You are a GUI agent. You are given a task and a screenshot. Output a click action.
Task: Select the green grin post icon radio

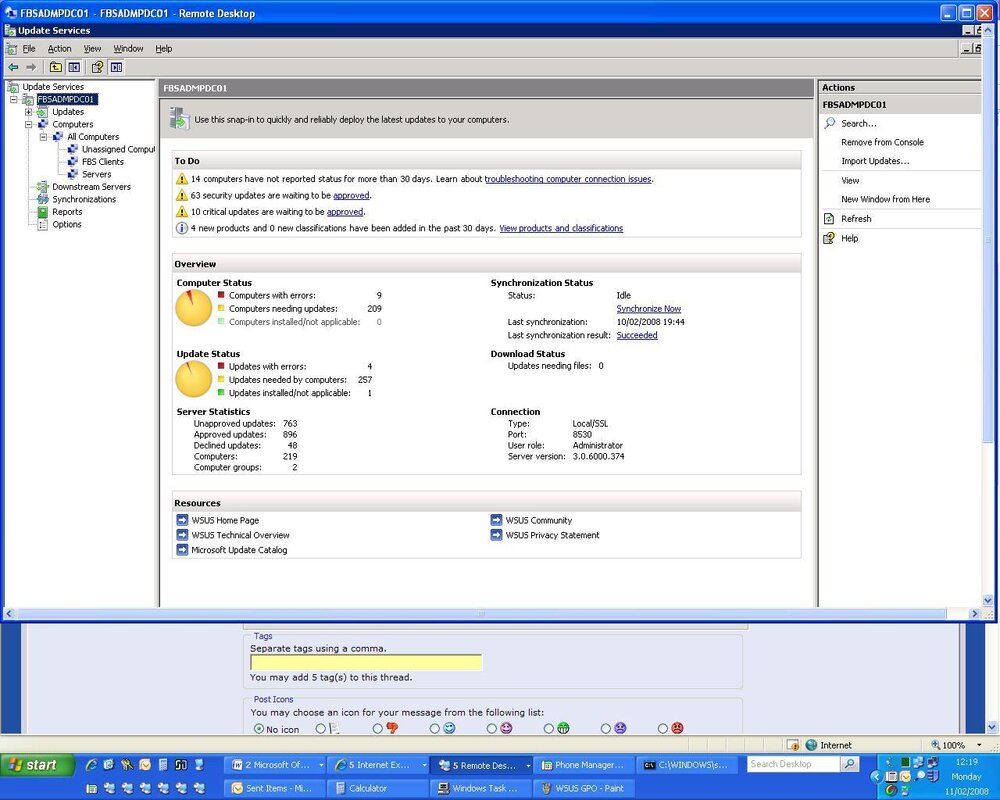tap(548, 729)
